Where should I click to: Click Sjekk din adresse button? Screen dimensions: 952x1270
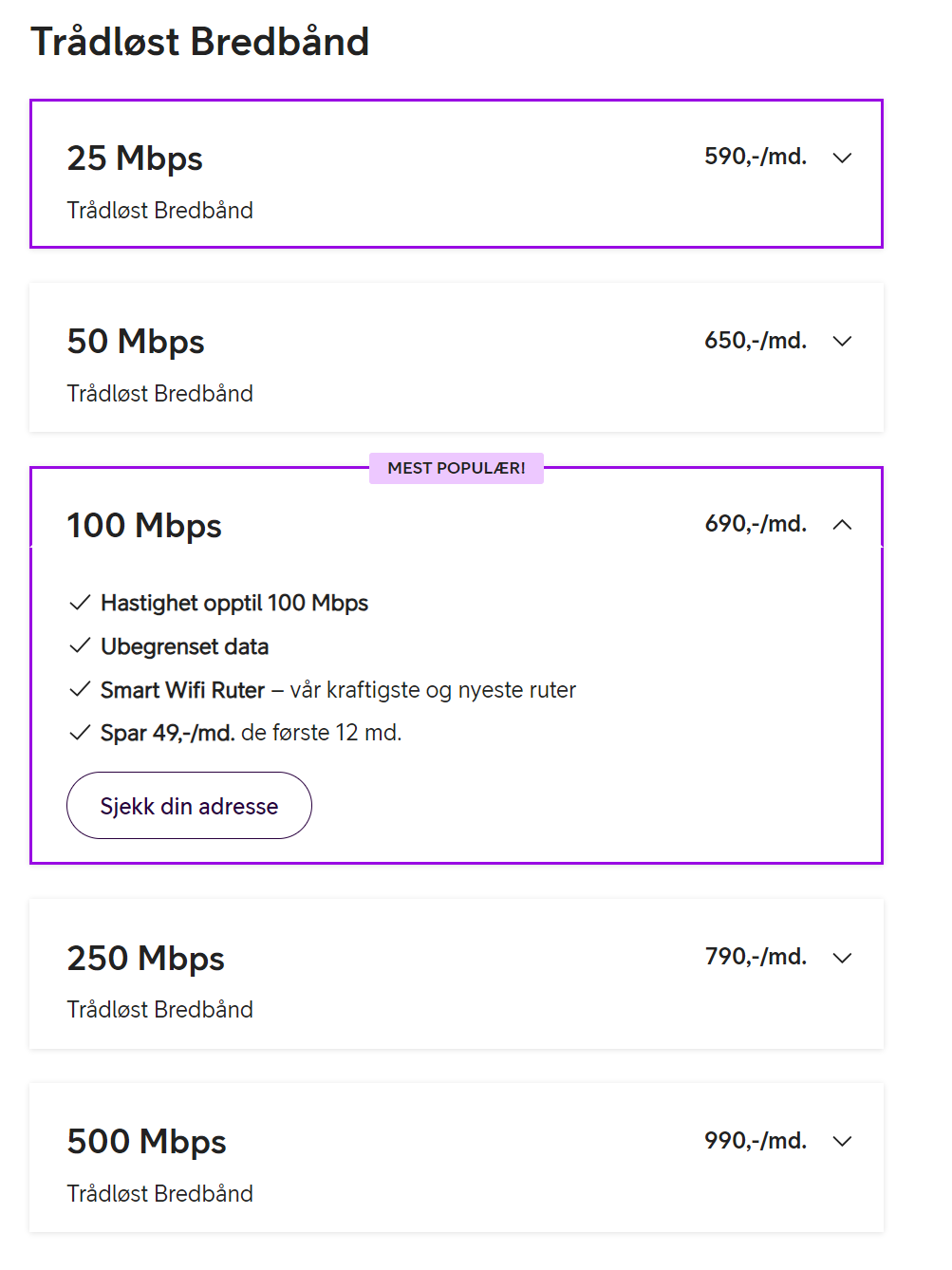tap(189, 805)
